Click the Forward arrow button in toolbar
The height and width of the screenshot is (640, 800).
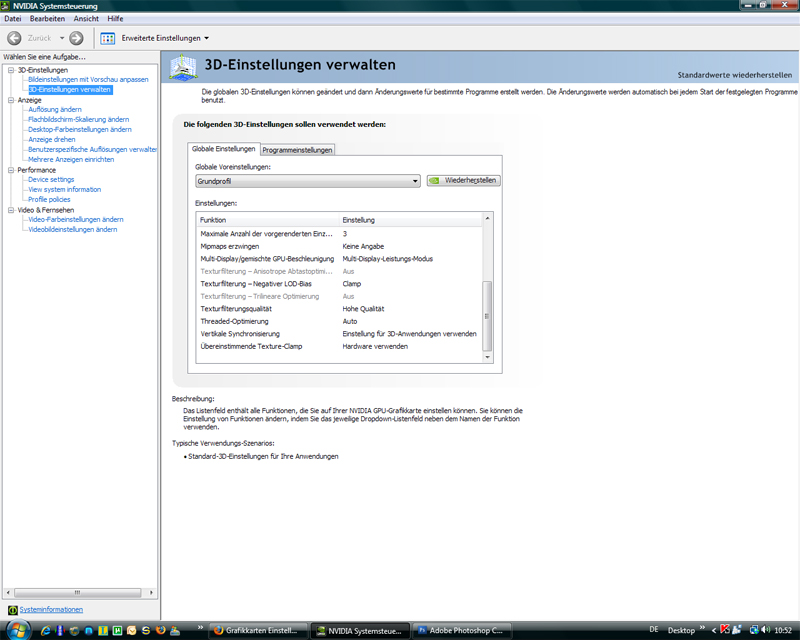77,38
